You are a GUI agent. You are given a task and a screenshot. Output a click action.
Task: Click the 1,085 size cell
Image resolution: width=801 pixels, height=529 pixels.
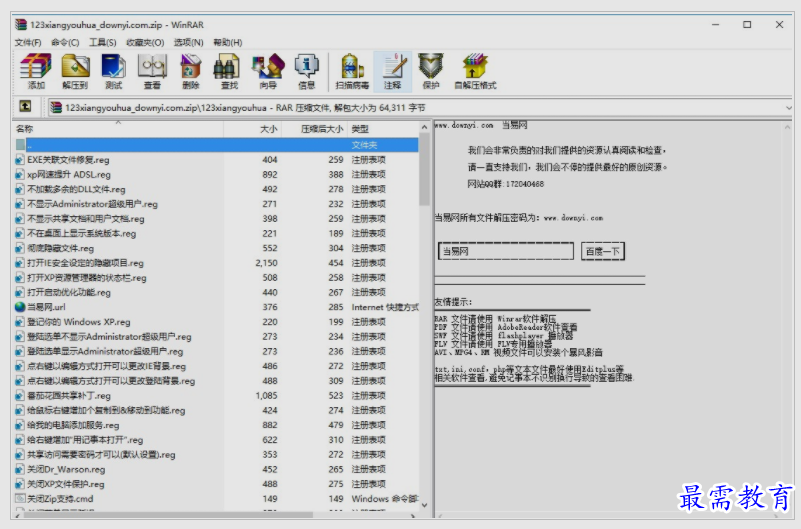tap(267, 396)
